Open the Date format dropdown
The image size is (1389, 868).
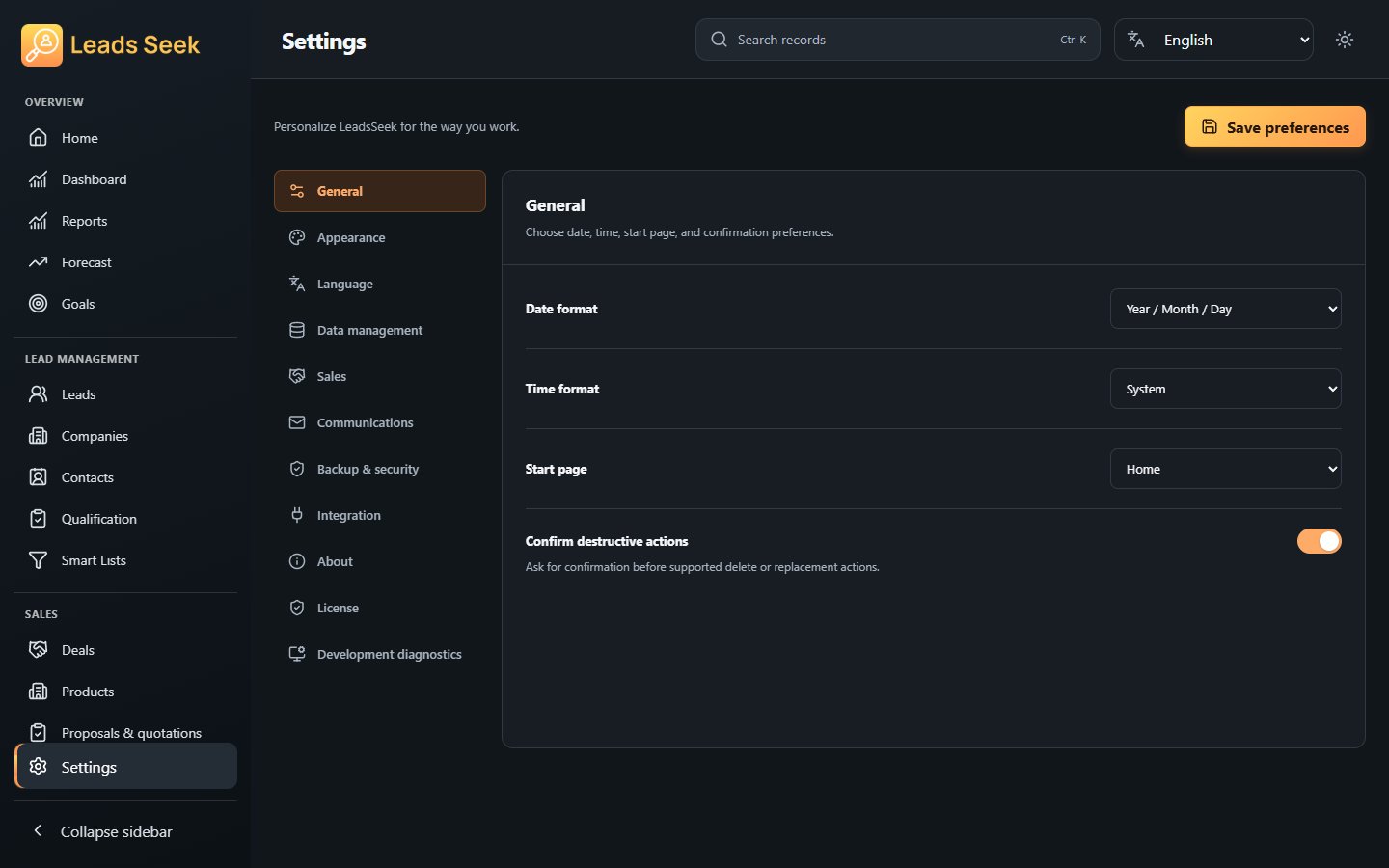pos(1225,309)
